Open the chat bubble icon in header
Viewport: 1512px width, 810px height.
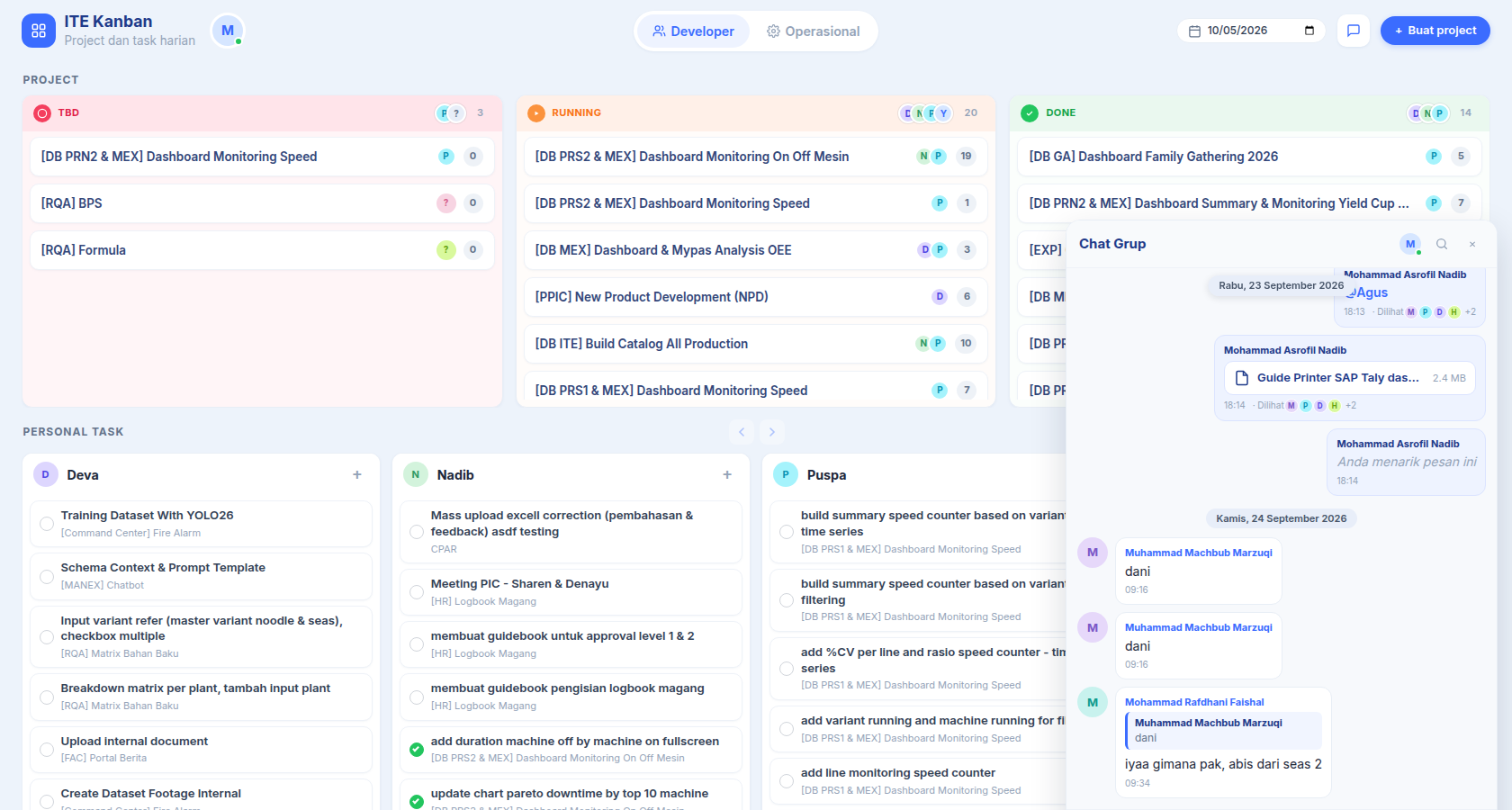(x=1353, y=31)
